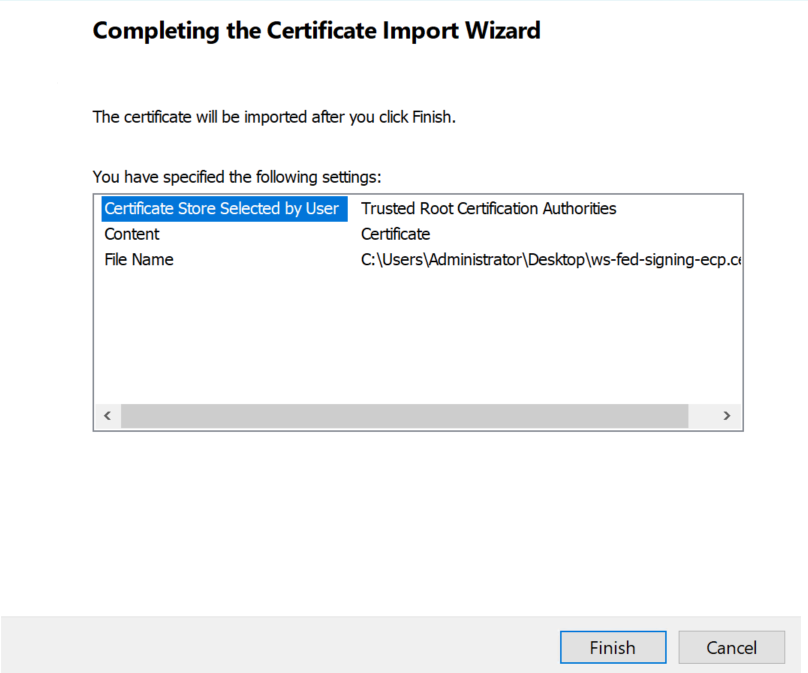Click the gray footer bar left of Finish
Viewport: 808px width, 673px height.
coord(280,645)
